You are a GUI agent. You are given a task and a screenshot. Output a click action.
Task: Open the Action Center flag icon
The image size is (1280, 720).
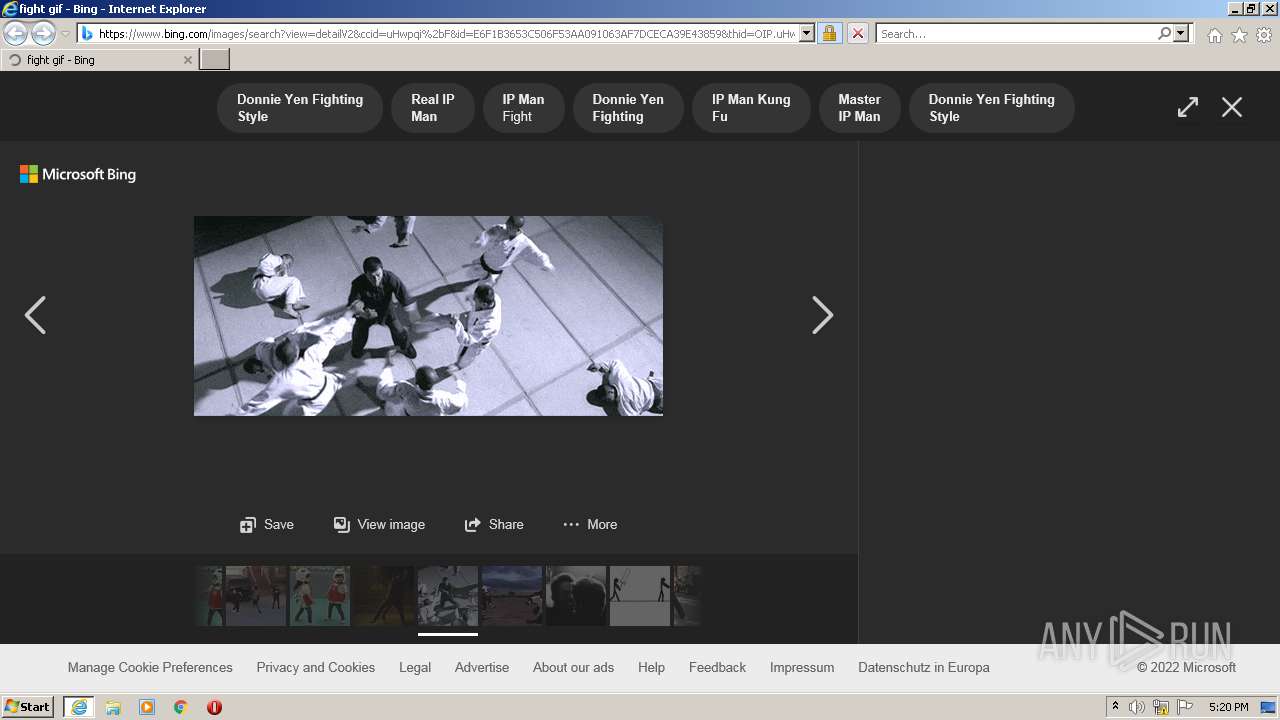1185,707
